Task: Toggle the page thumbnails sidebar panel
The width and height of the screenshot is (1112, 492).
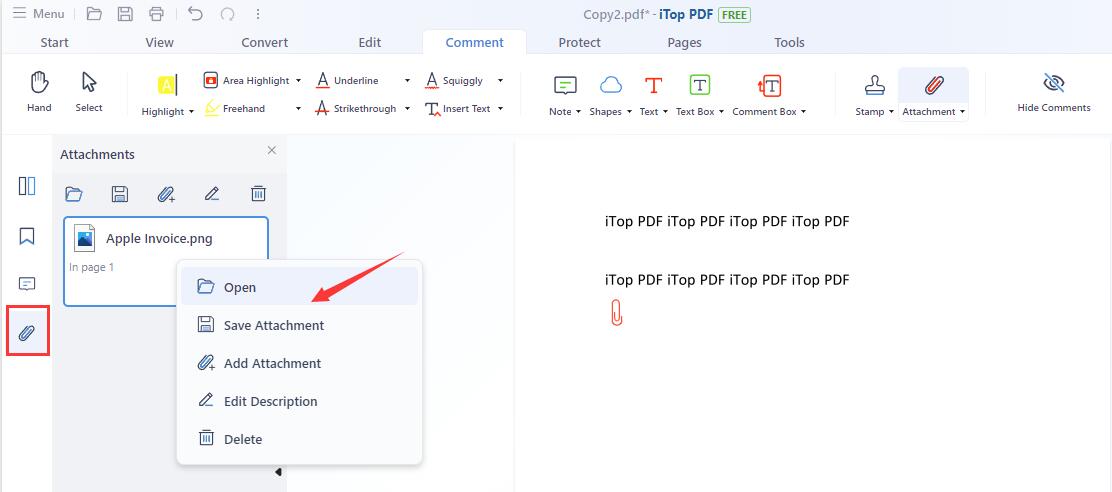Action: click(27, 186)
